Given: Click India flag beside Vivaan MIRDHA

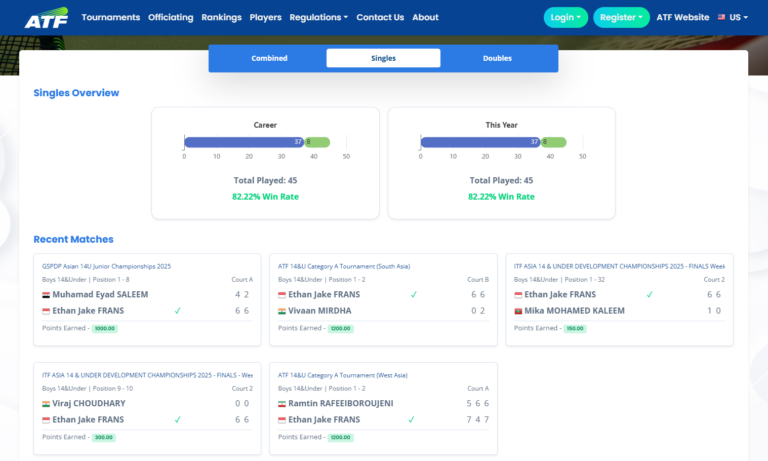Looking at the screenshot, I should pos(282,311).
